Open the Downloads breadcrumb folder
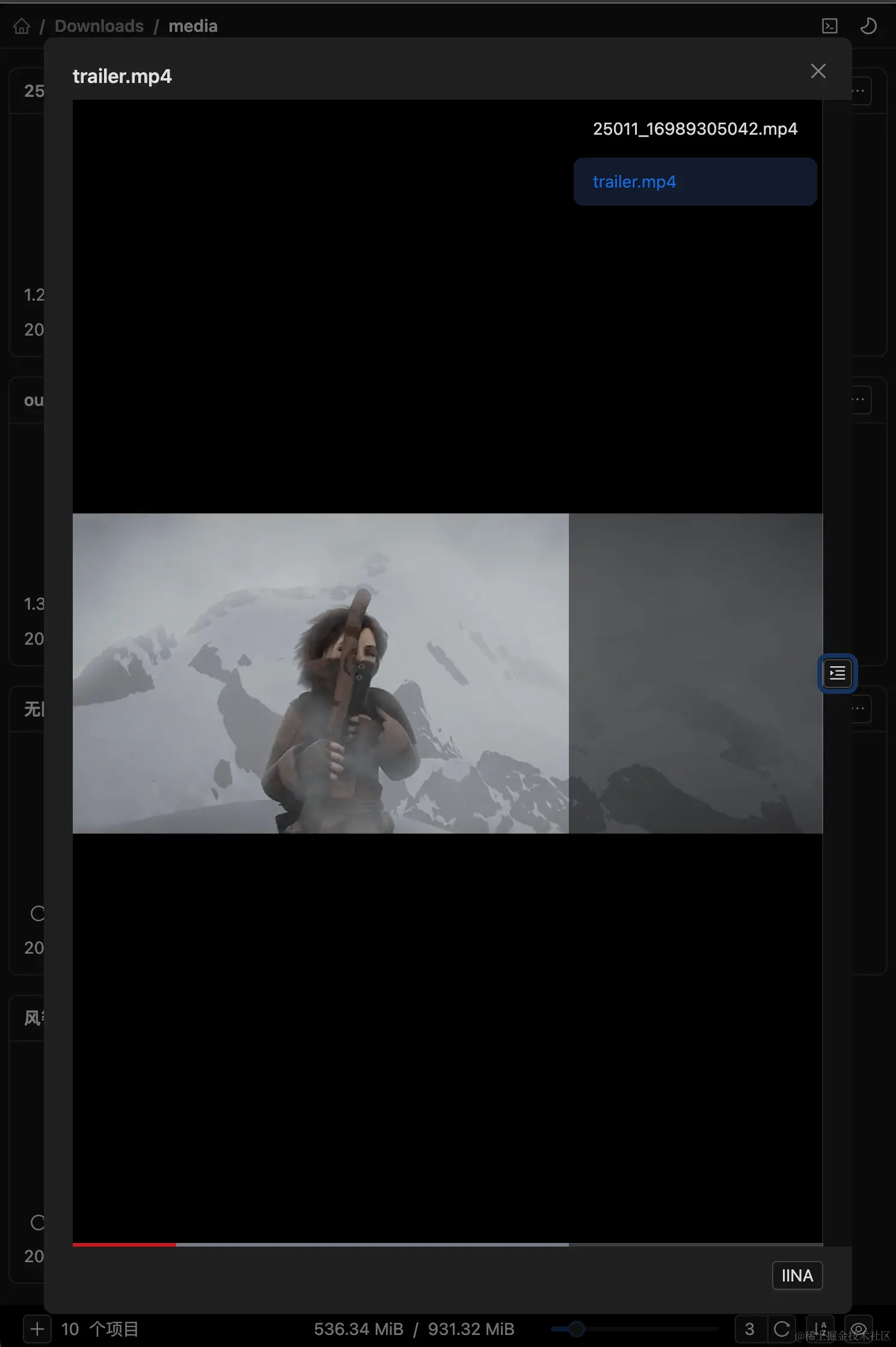This screenshot has width=896, height=1347. [x=99, y=26]
